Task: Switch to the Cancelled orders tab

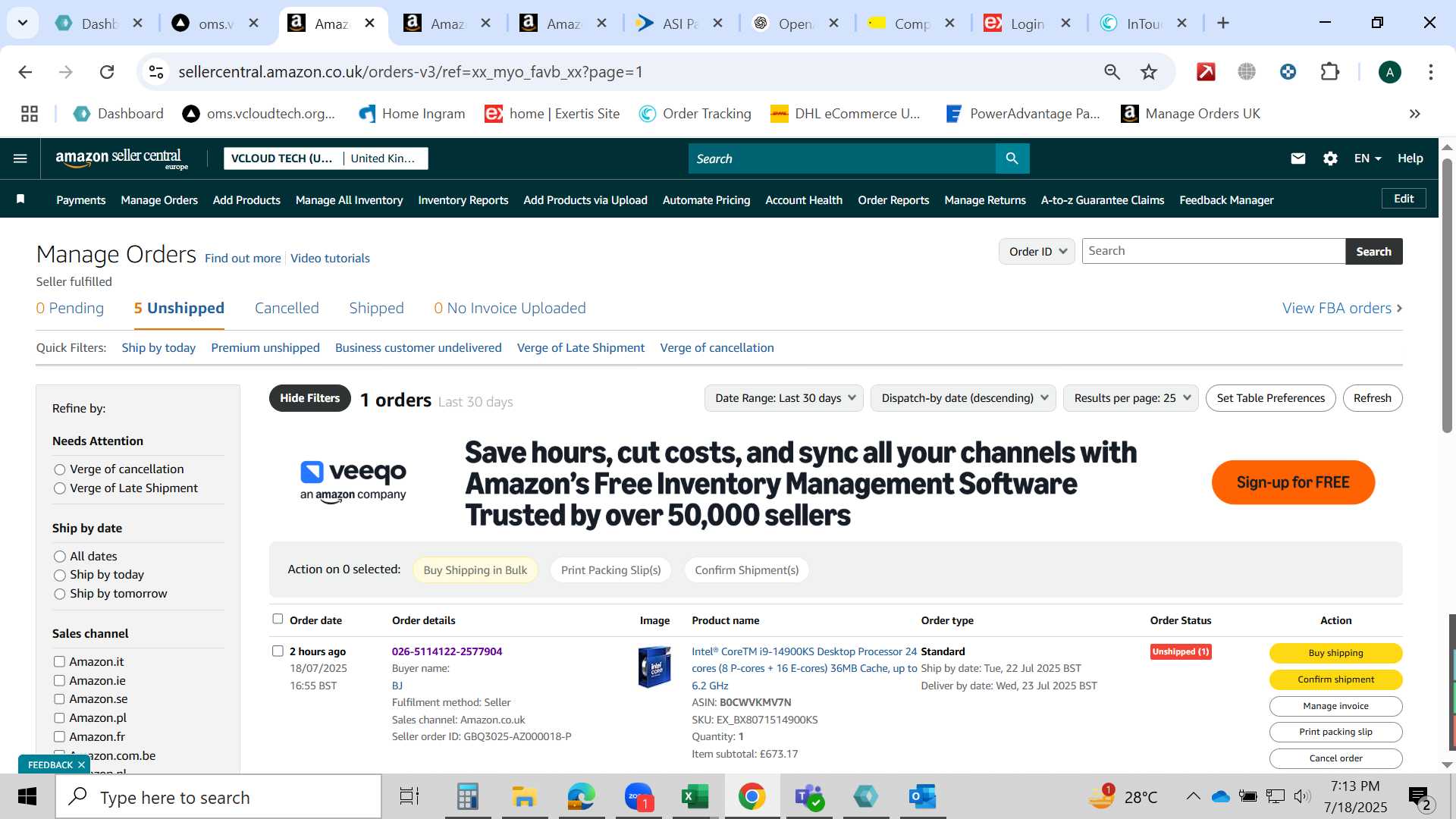Action: (x=287, y=309)
